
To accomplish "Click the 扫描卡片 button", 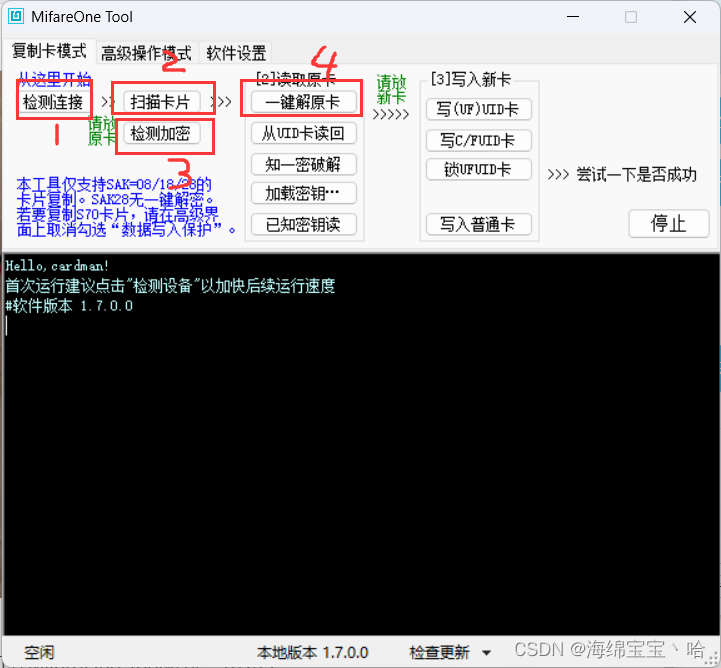I will point(161,102).
